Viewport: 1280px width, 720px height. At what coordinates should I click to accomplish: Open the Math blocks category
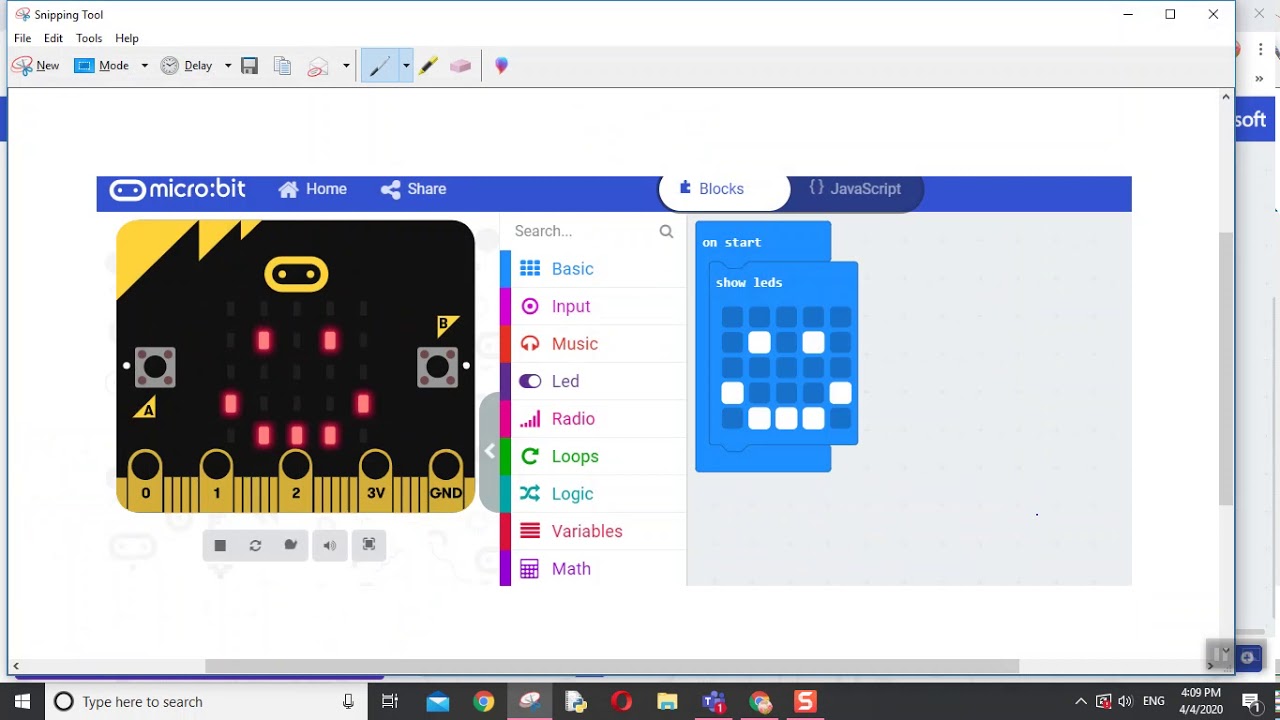pyautogui.click(x=593, y=568)
